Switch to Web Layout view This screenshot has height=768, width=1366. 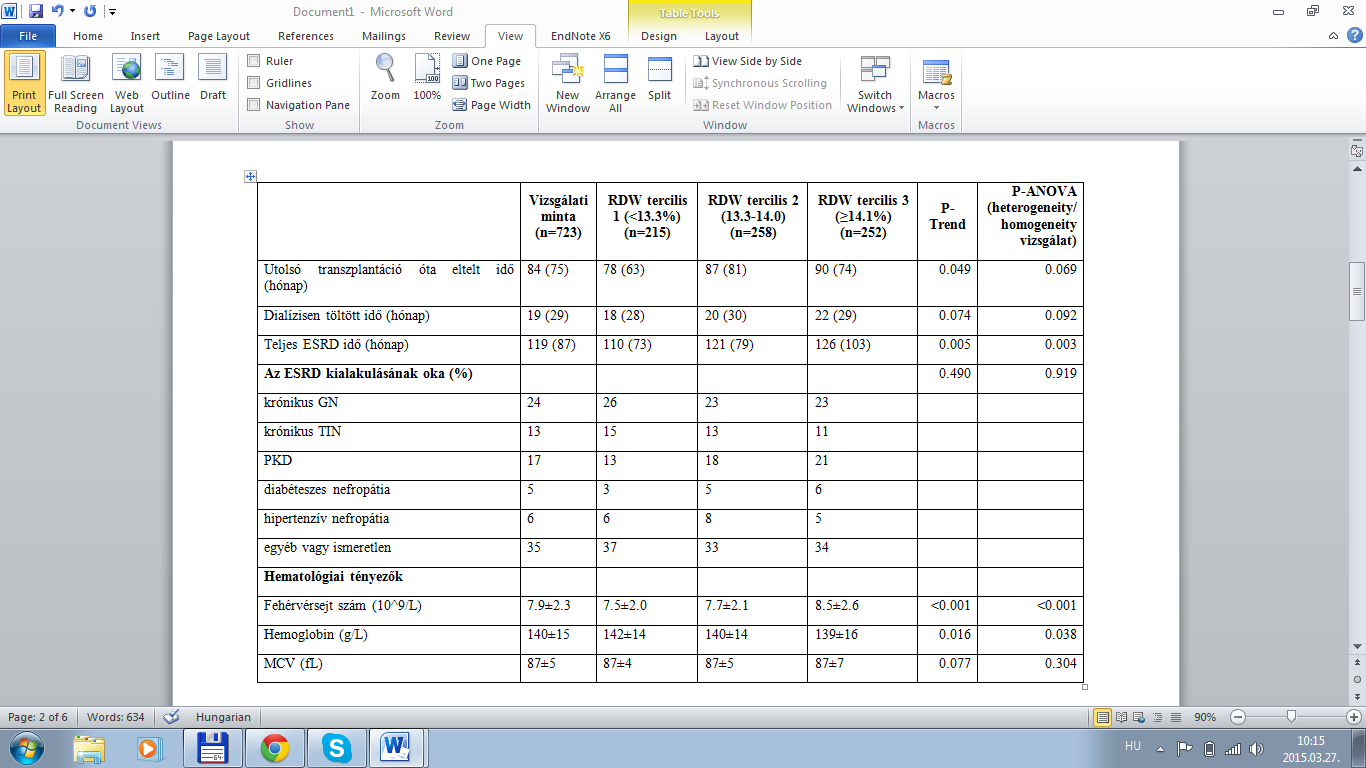[x=127, y=84]
